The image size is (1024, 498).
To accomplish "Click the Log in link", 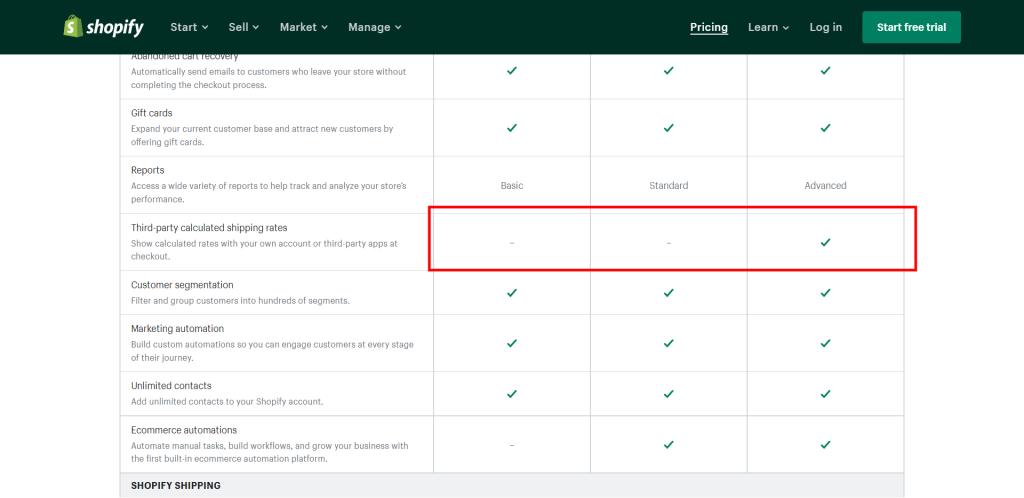I will pos(825,27).
